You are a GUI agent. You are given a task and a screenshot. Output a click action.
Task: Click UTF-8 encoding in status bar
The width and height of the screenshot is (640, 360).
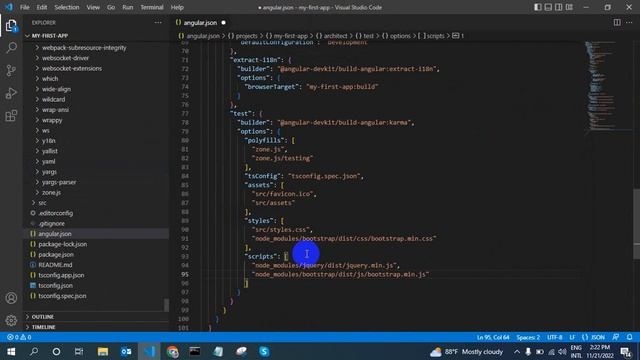tap(554, 337)
